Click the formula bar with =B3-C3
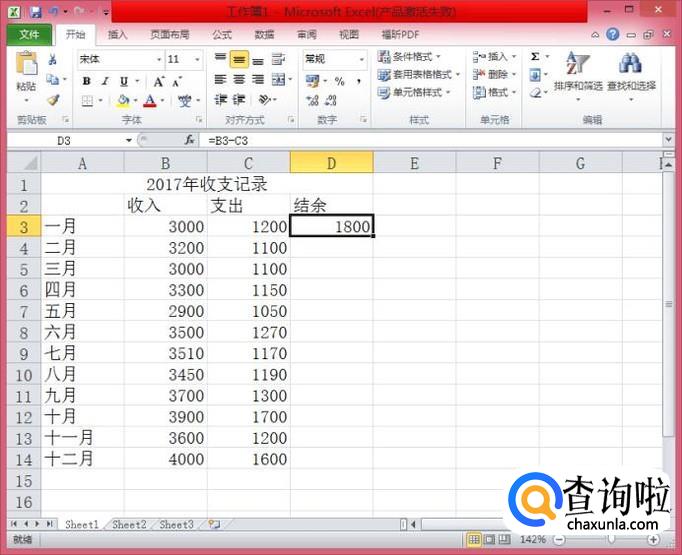Viewport: 682px width, 555px height. (431, 141)
